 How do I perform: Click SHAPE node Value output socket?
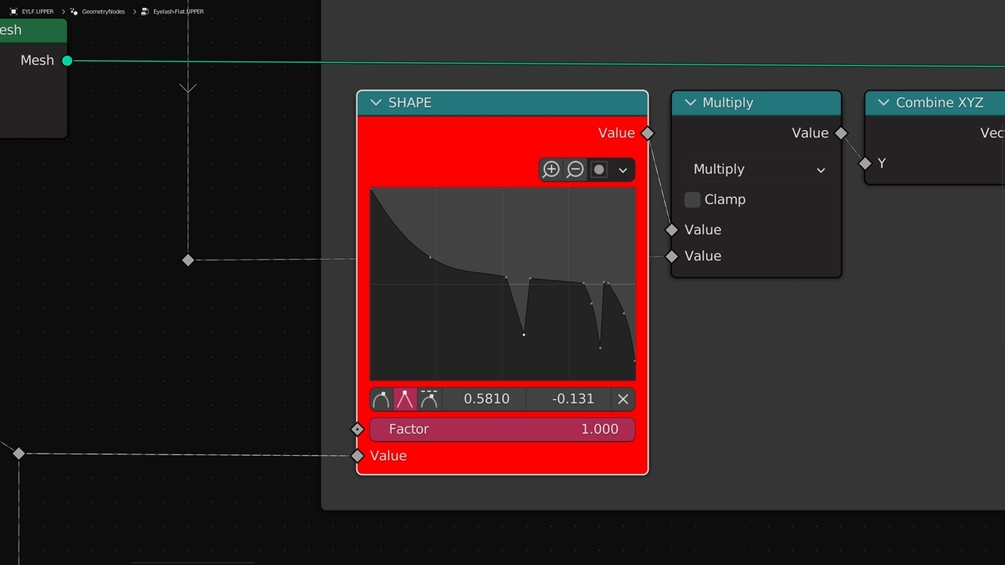tap(648, 133)
